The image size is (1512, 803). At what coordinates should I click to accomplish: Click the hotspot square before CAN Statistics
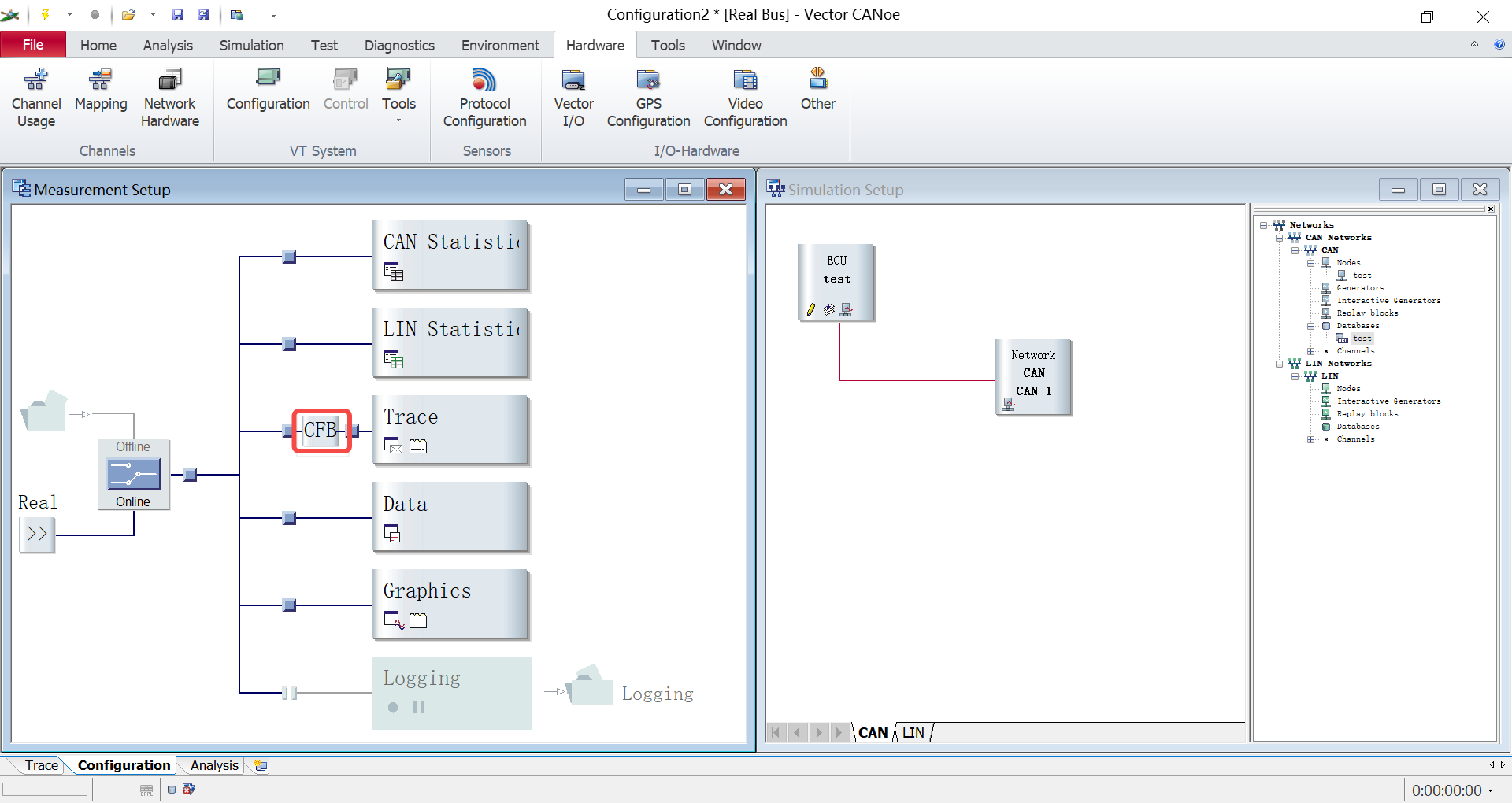[289, 257]
